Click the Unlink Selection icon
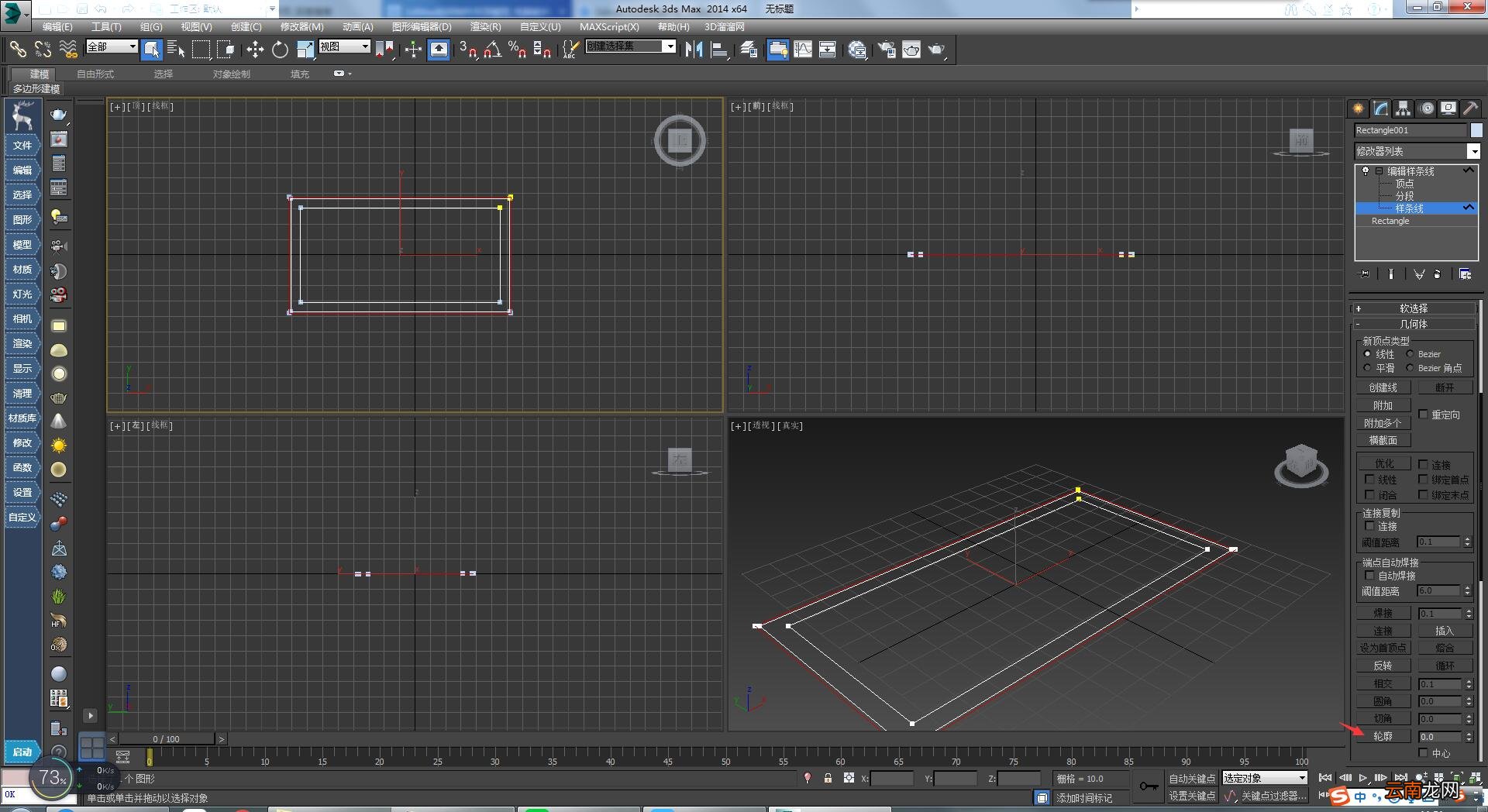1488x812 pixels. click(x=43, y=50)
